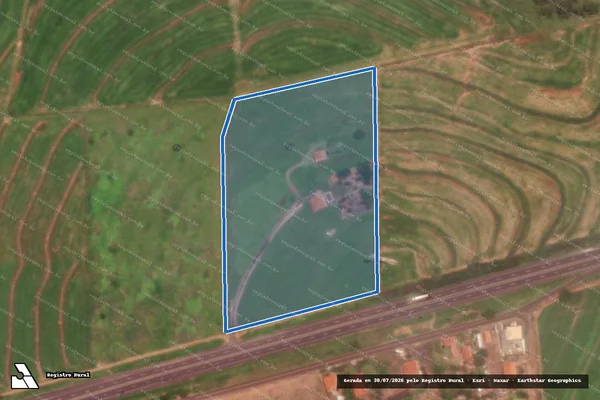Click the lone dark tree in parcel's upper right
The height and width of the screenshot is (400, 600).
click(359, 134)
